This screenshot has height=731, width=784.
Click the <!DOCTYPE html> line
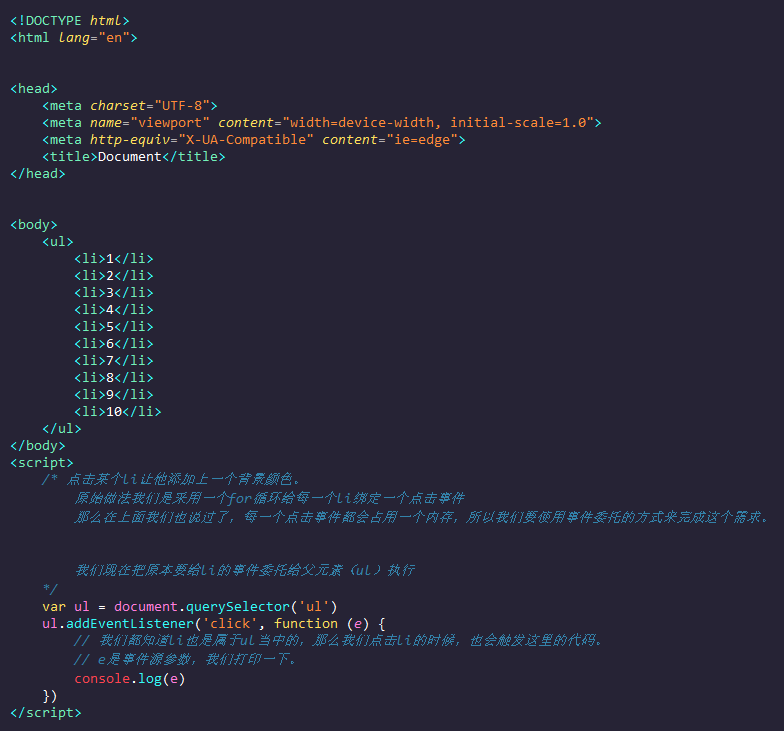[x=70, y=20]
